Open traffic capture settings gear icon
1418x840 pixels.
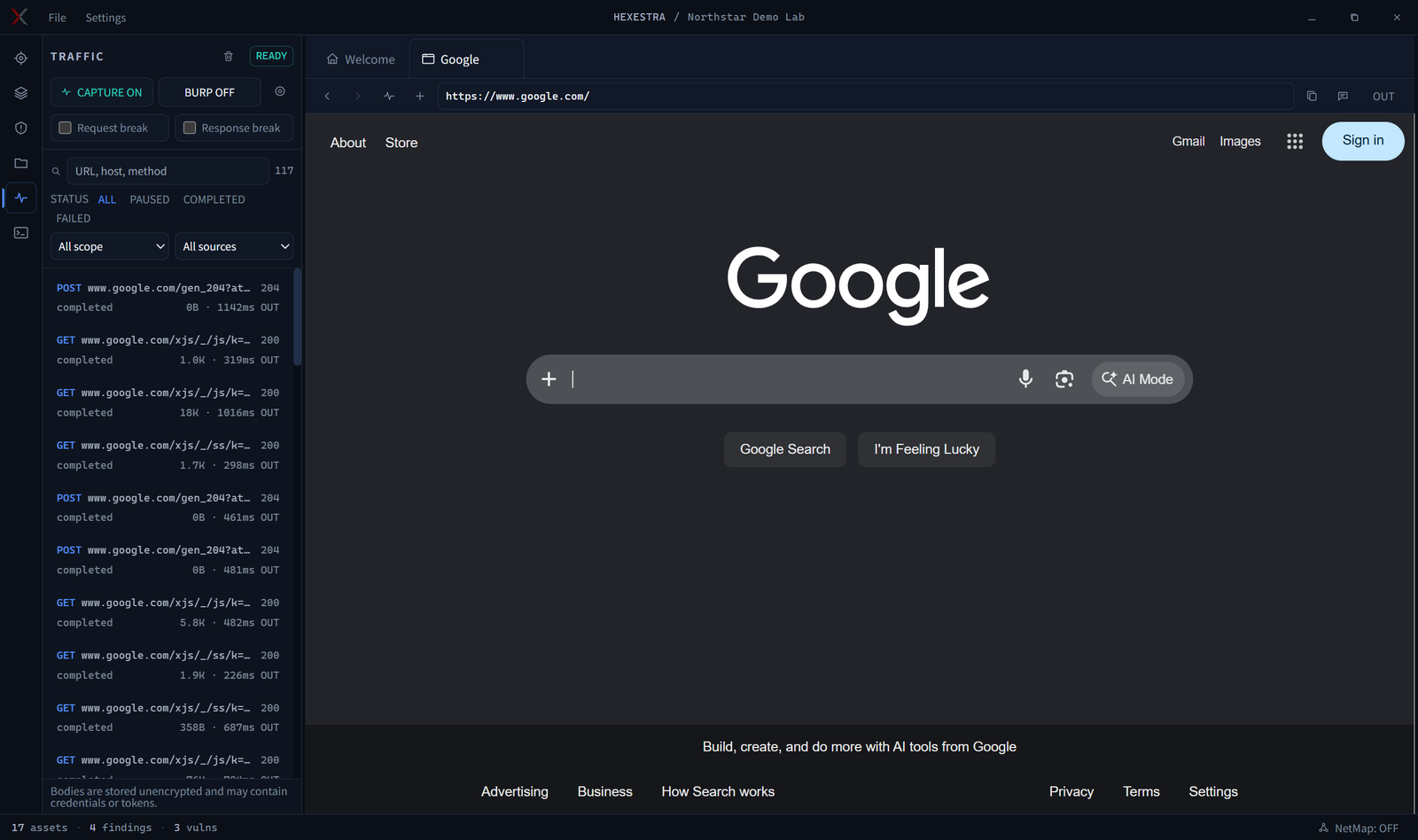tap(280, 91)
